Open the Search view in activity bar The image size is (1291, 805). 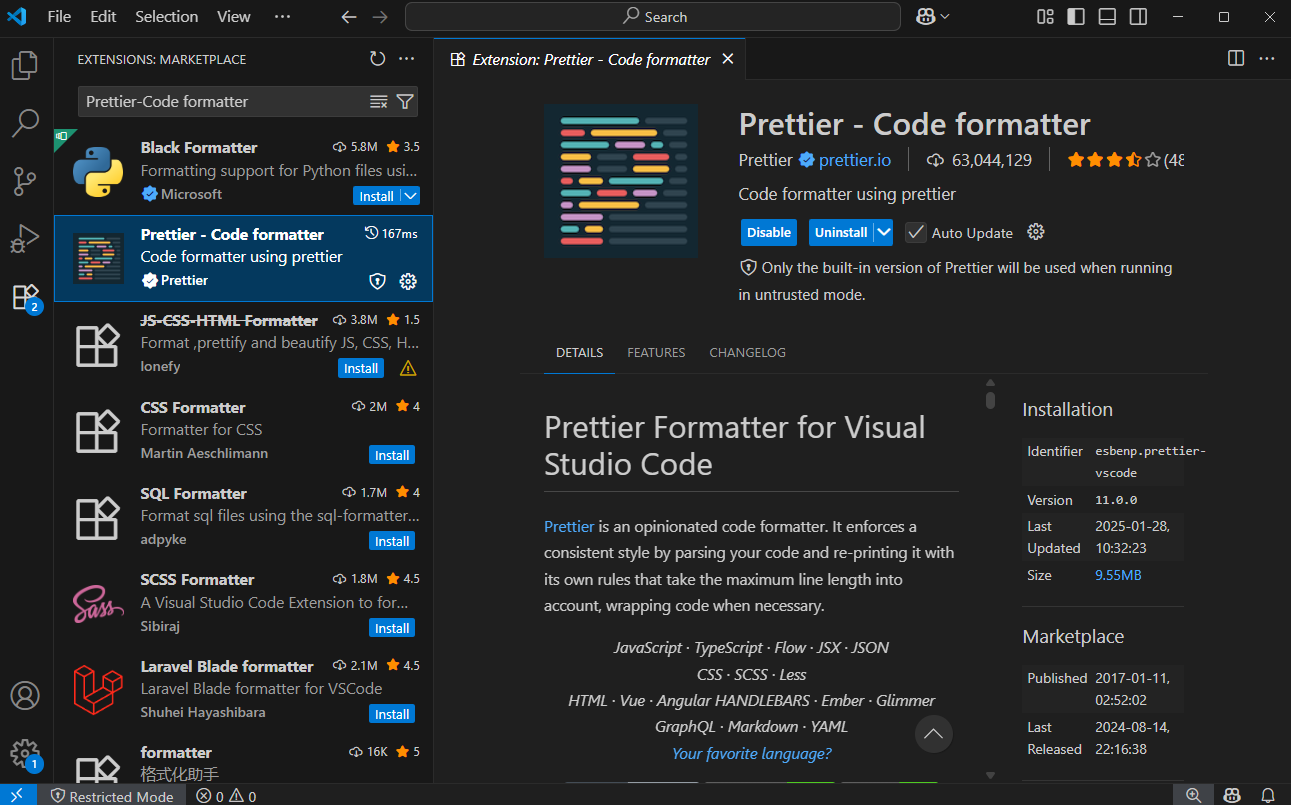[x=25, y=124]
